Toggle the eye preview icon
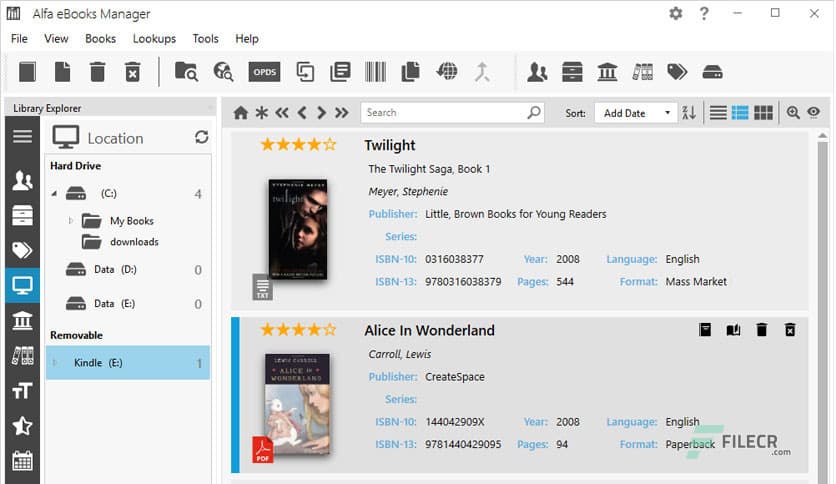Screen dimensions: 836x484 pyautogui.click(x=814, y=112)
